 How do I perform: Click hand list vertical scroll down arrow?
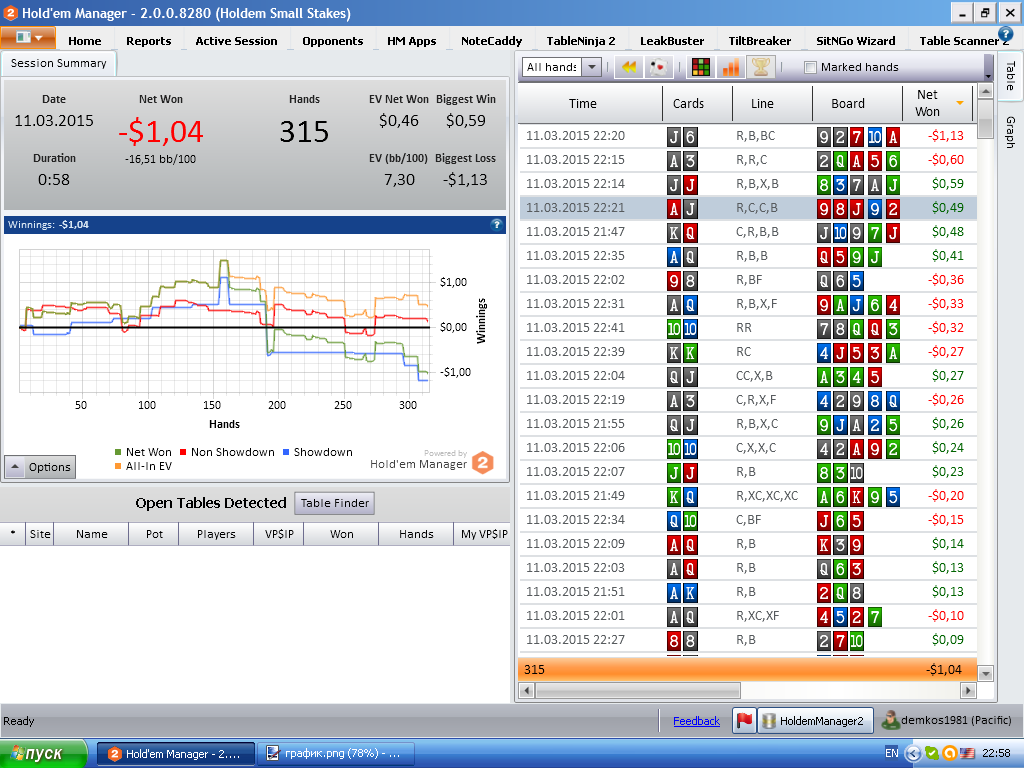tap(985, 673)
